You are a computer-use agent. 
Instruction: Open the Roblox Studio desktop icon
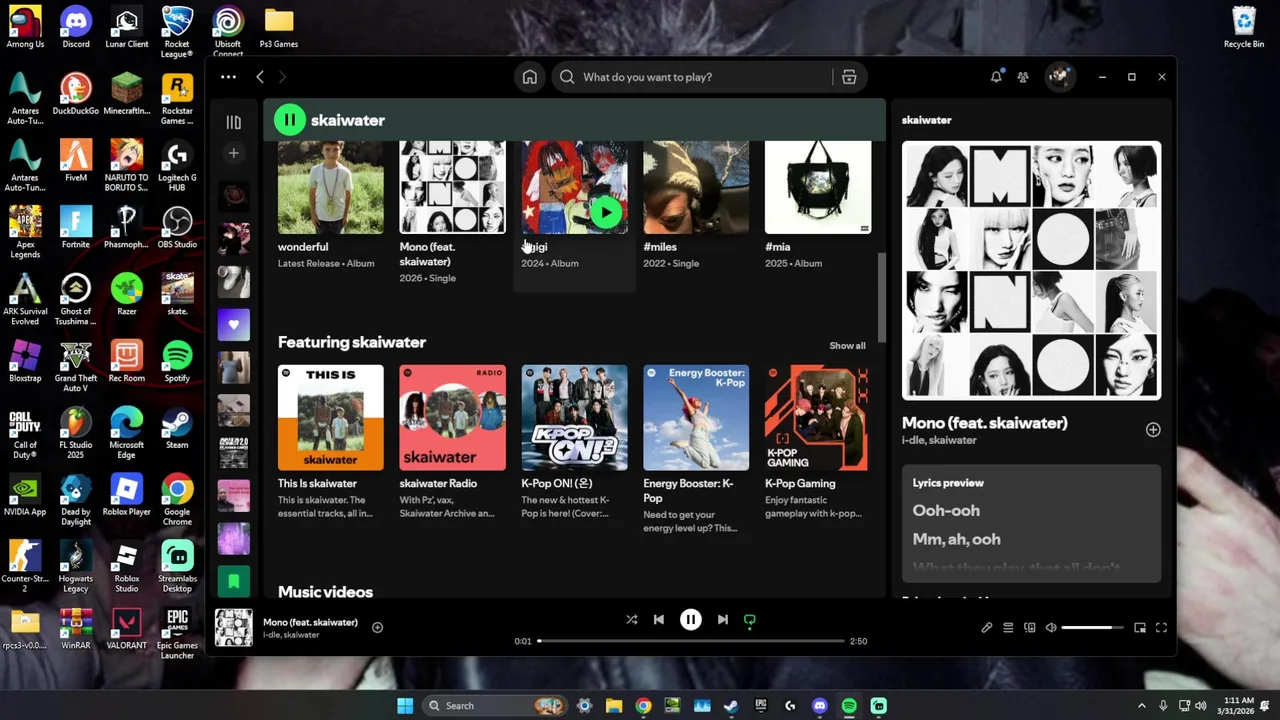pos(127,566)
